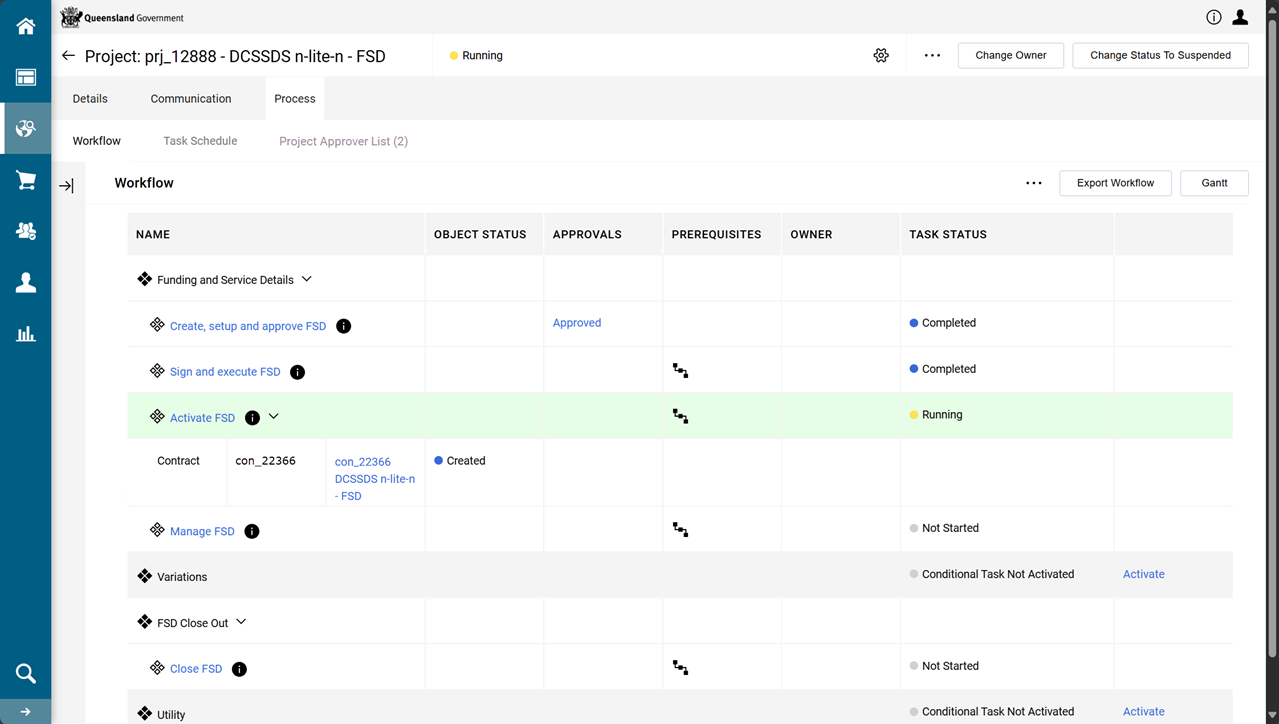Open the shopping cart sidebar icon

pos(26,180)
